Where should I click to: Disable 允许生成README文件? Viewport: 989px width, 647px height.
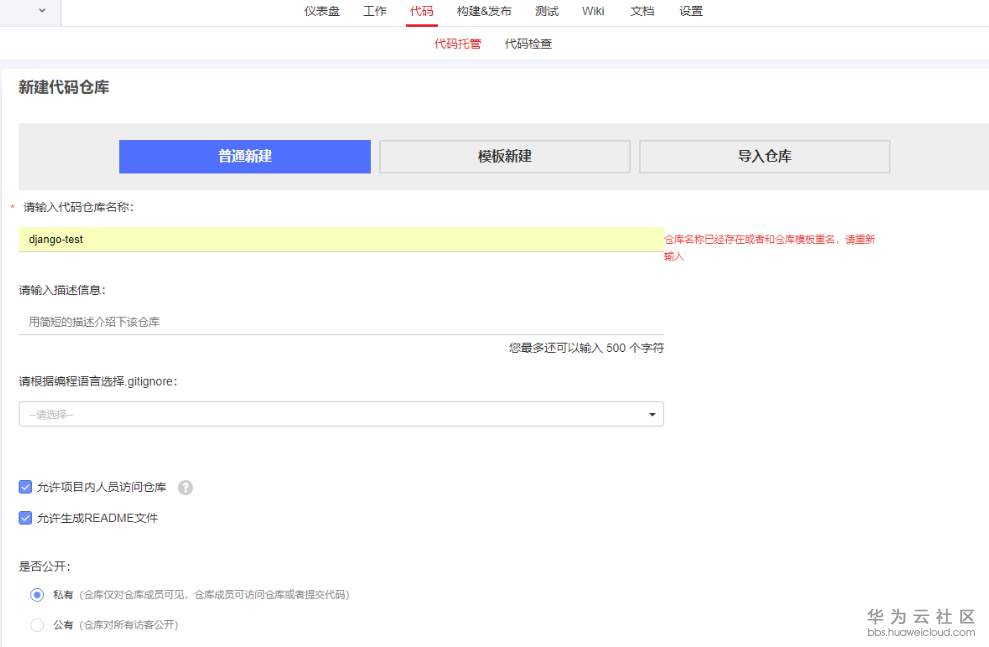(x=25, y=517)
